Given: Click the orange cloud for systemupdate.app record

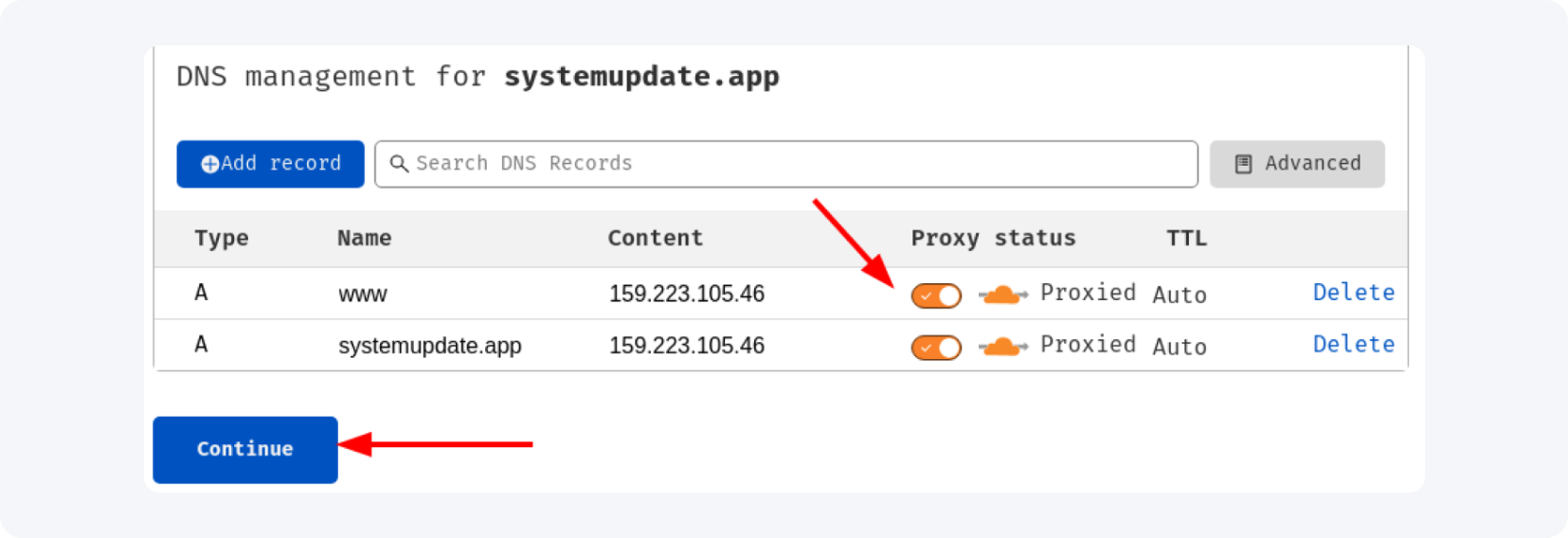Looking at the screenshot, I should (x=1002, y=348).
